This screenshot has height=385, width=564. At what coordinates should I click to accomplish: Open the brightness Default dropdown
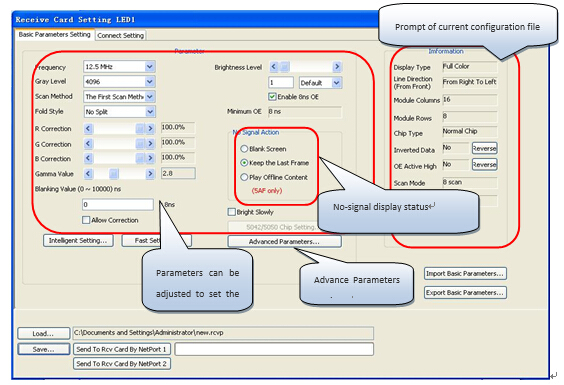pyautogui.click(x=336, y=83)
